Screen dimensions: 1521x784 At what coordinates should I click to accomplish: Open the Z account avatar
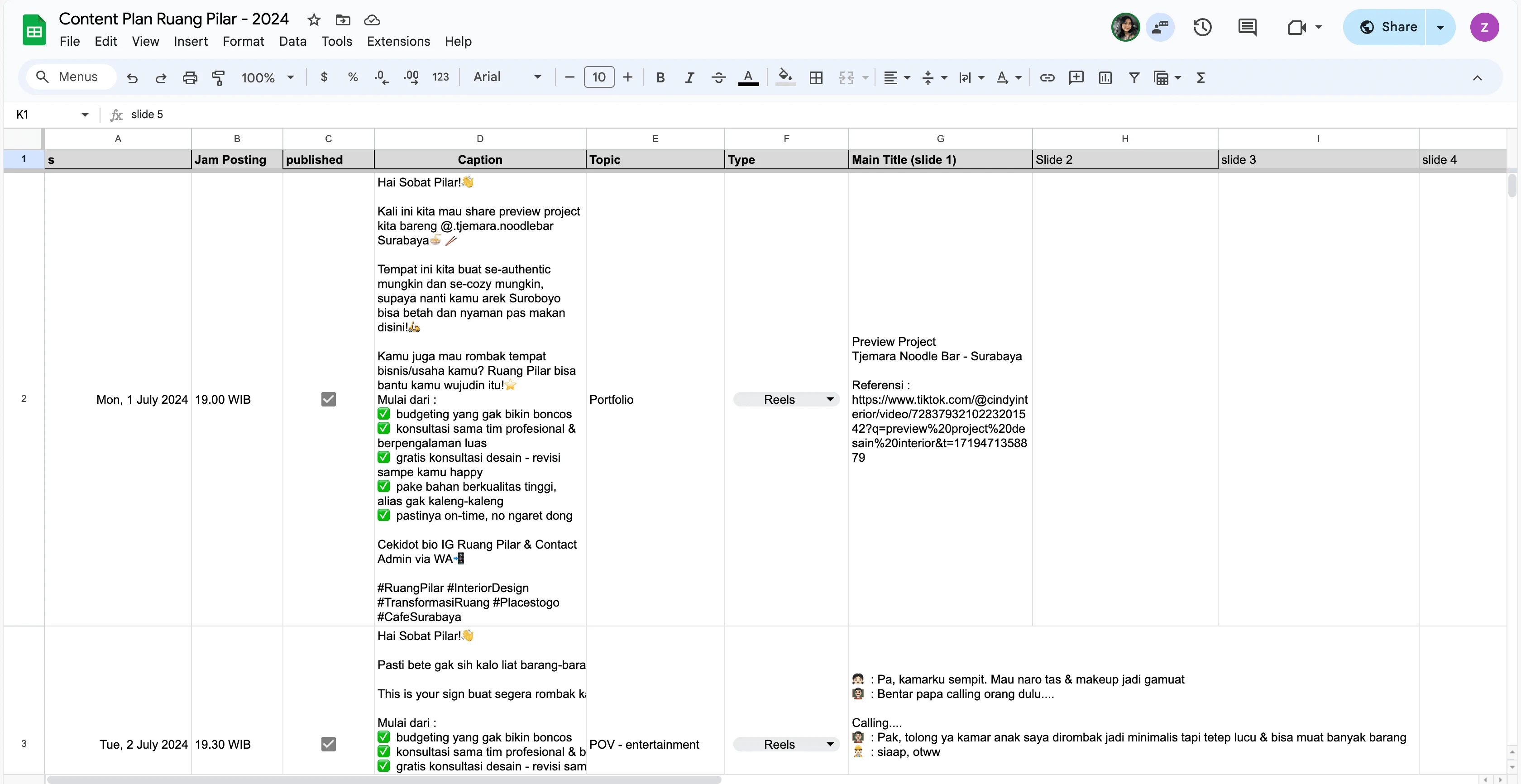click(x=1484, y=27)
